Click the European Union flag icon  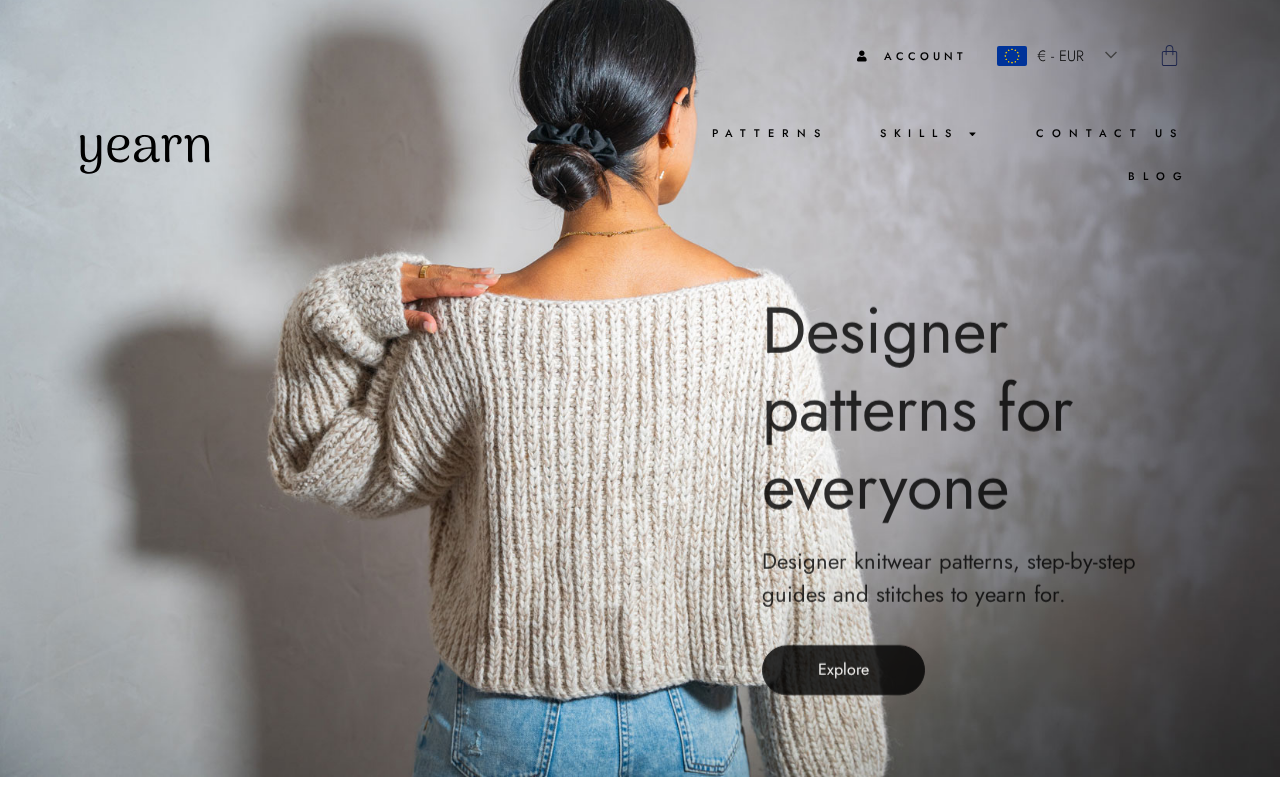pos(1011,56)
